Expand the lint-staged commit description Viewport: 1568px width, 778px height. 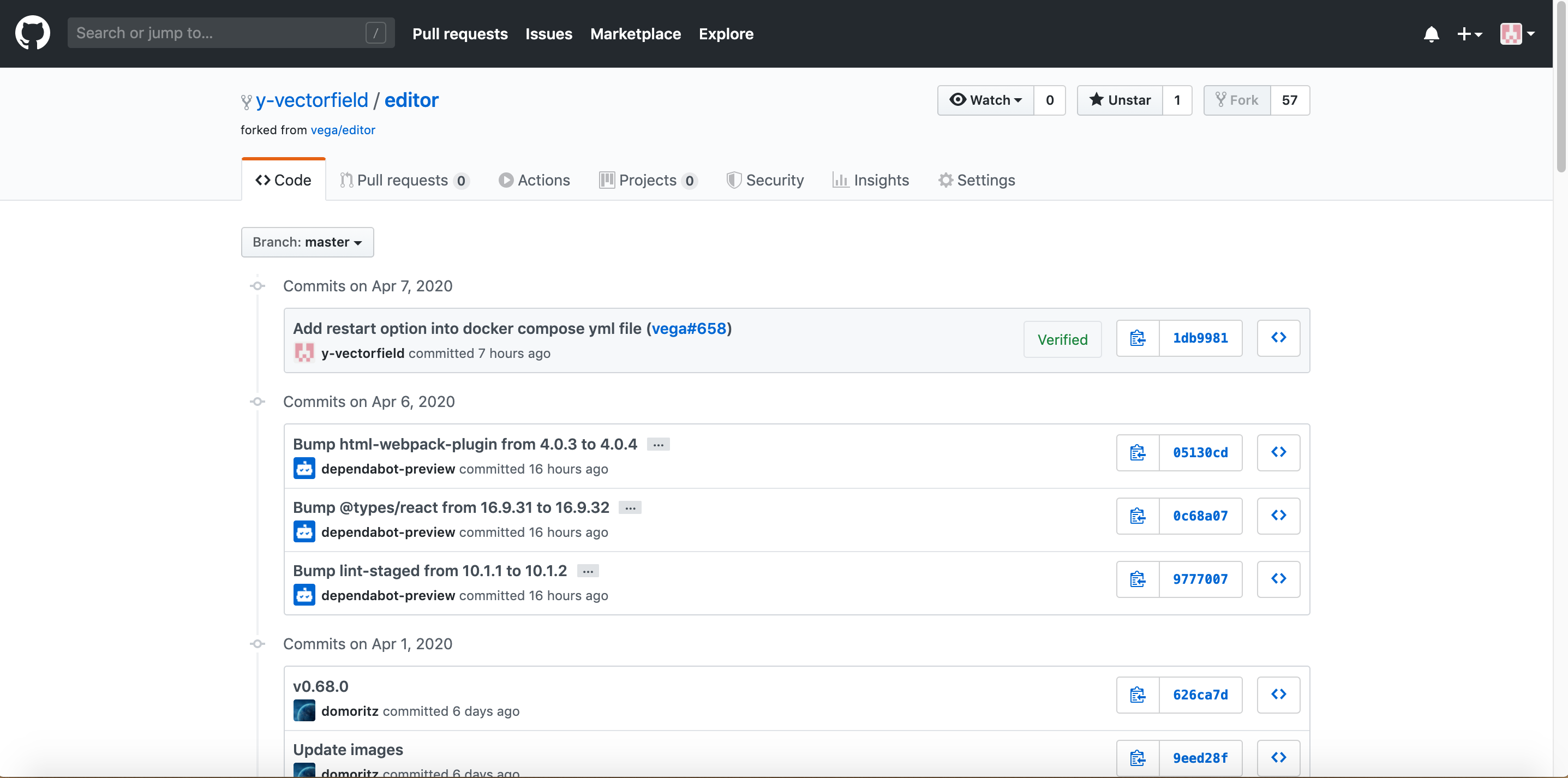588,571
